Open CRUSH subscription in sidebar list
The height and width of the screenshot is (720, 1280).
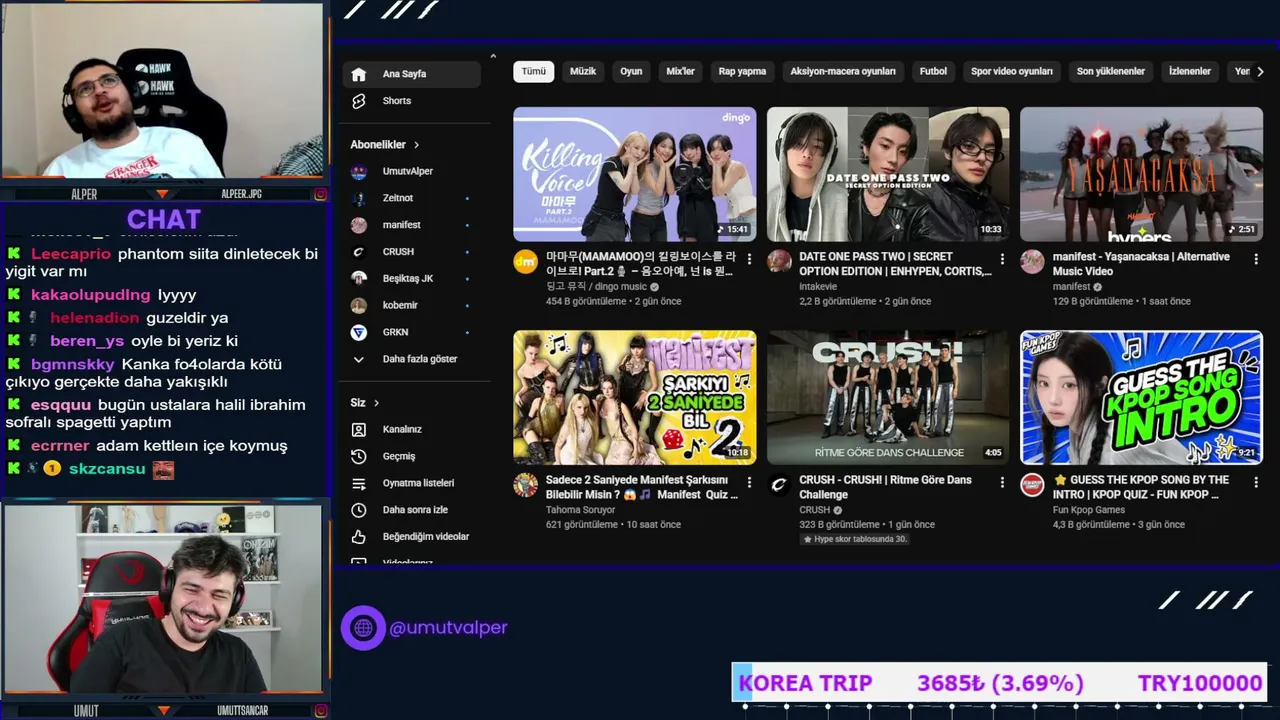[411, 252]
